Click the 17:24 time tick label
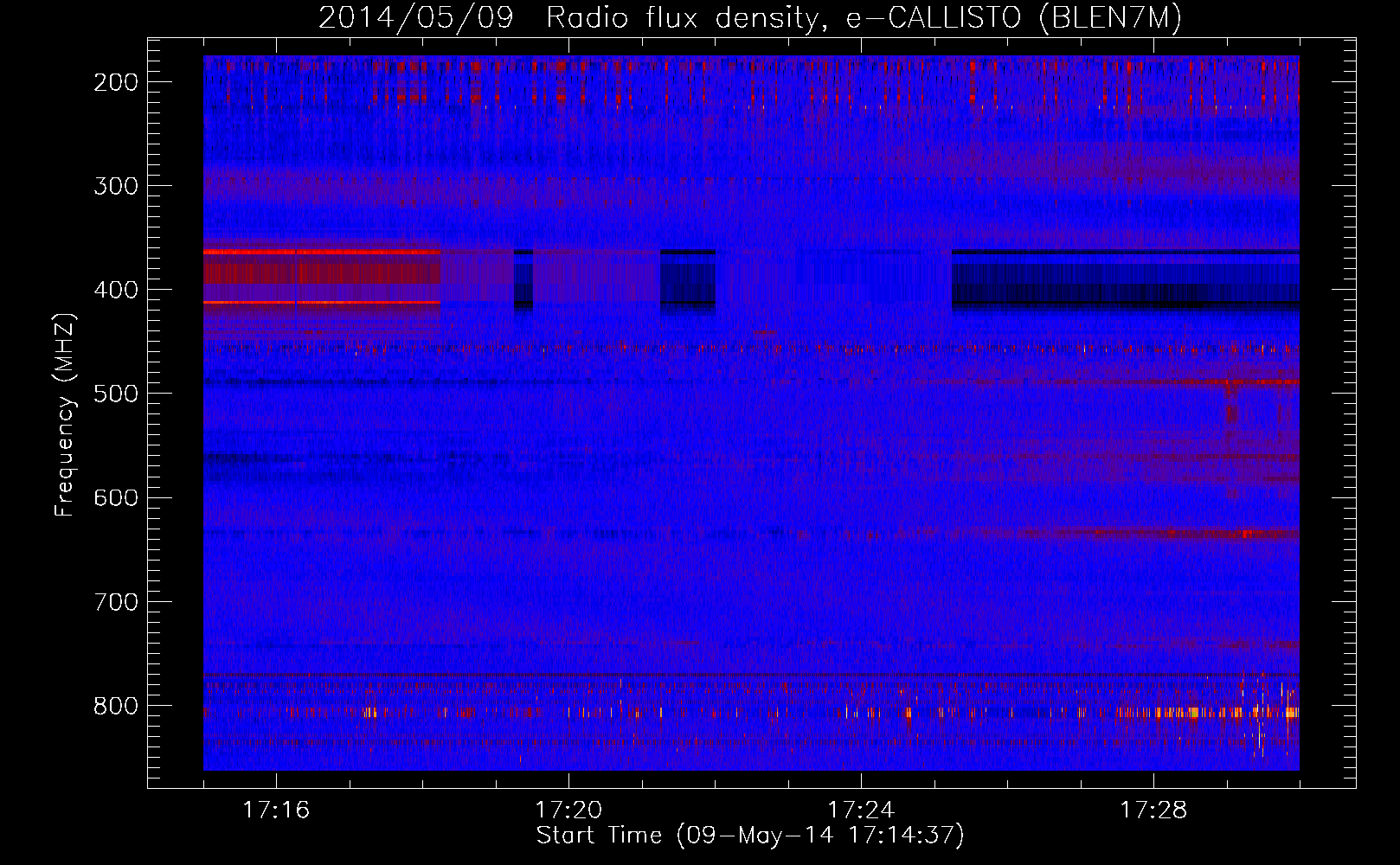Image resolution: width=1400 pixels, height=865 pixels. click(861, 810)
